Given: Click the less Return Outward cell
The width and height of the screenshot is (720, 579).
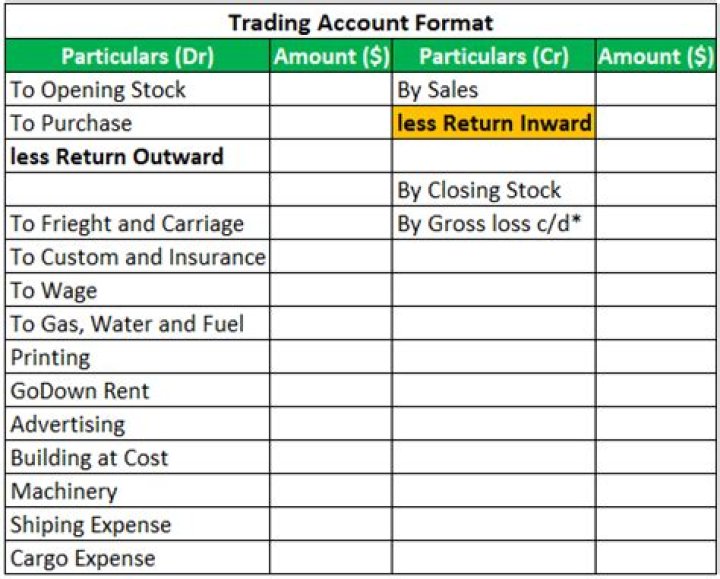Looking at the screenshot, I should 137,157.
